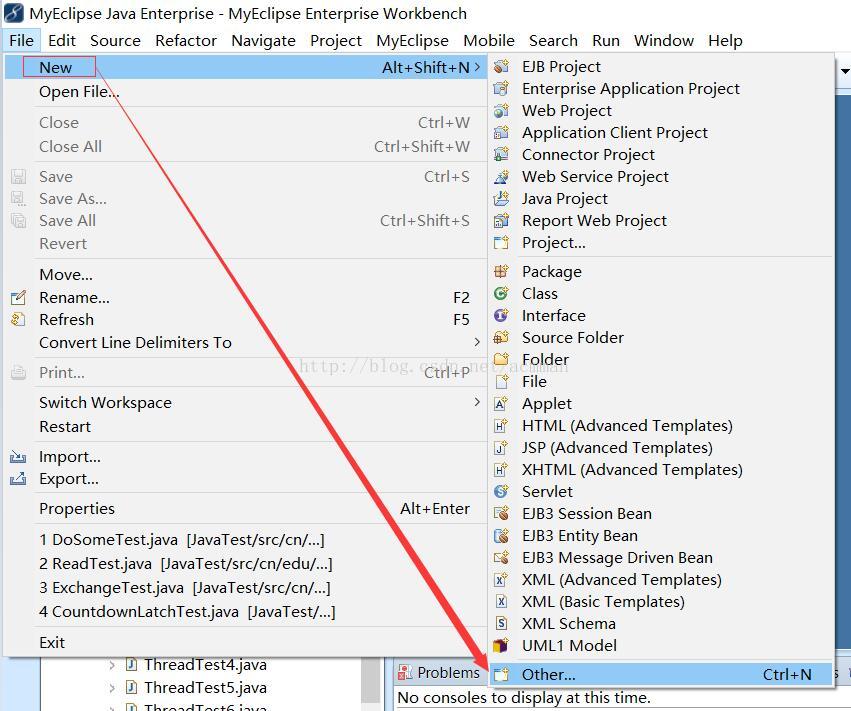Click the Enterprise Application Project icon
This screenshot has width=851, height=711.
[501, 88]
